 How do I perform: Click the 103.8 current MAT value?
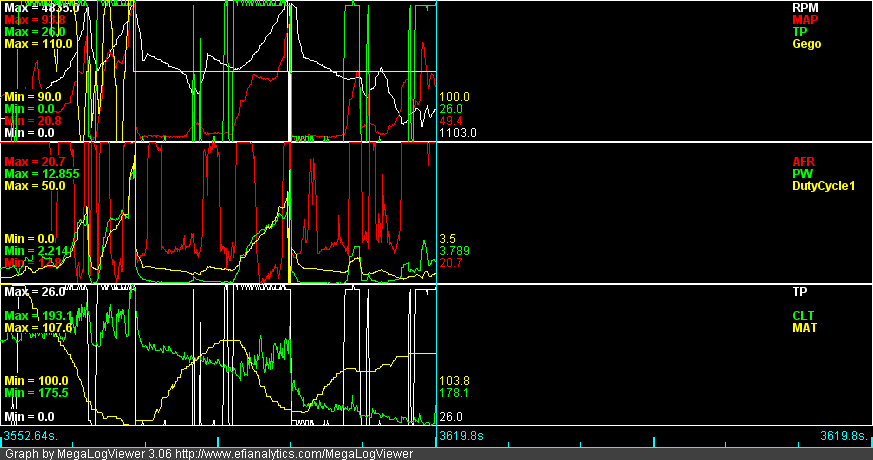[x=454, y=381]
